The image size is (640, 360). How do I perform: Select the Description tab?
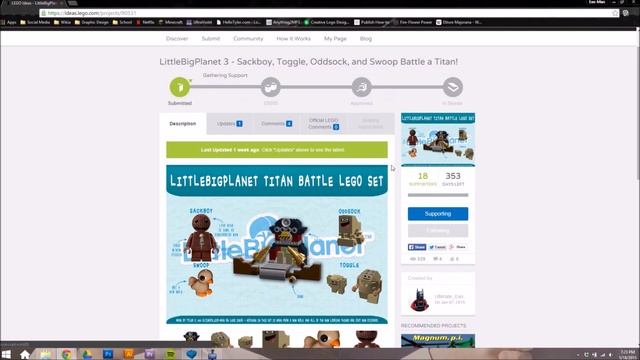(183, 123)
